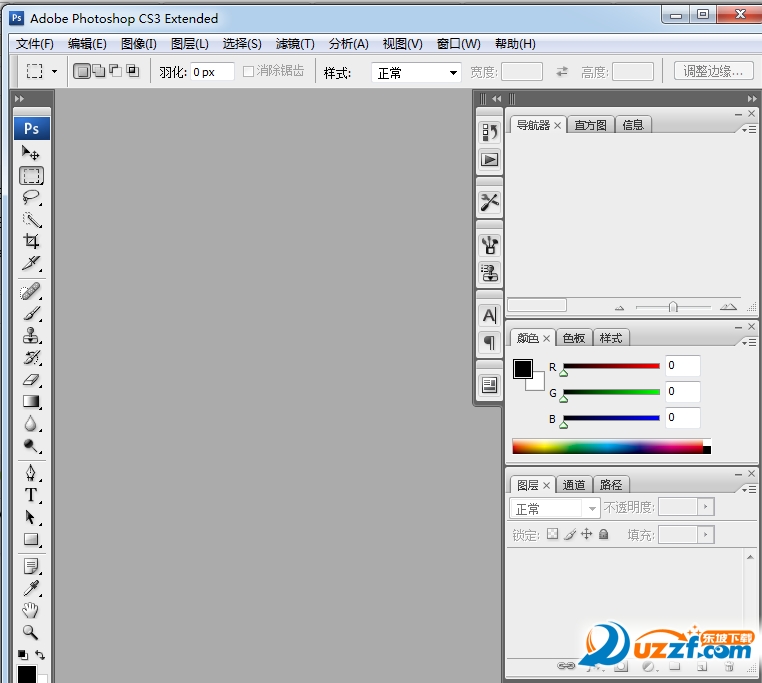Viewport: 762px width, 683px height.
Task: Open the Character panel icon
Action: tap(489, 315)
